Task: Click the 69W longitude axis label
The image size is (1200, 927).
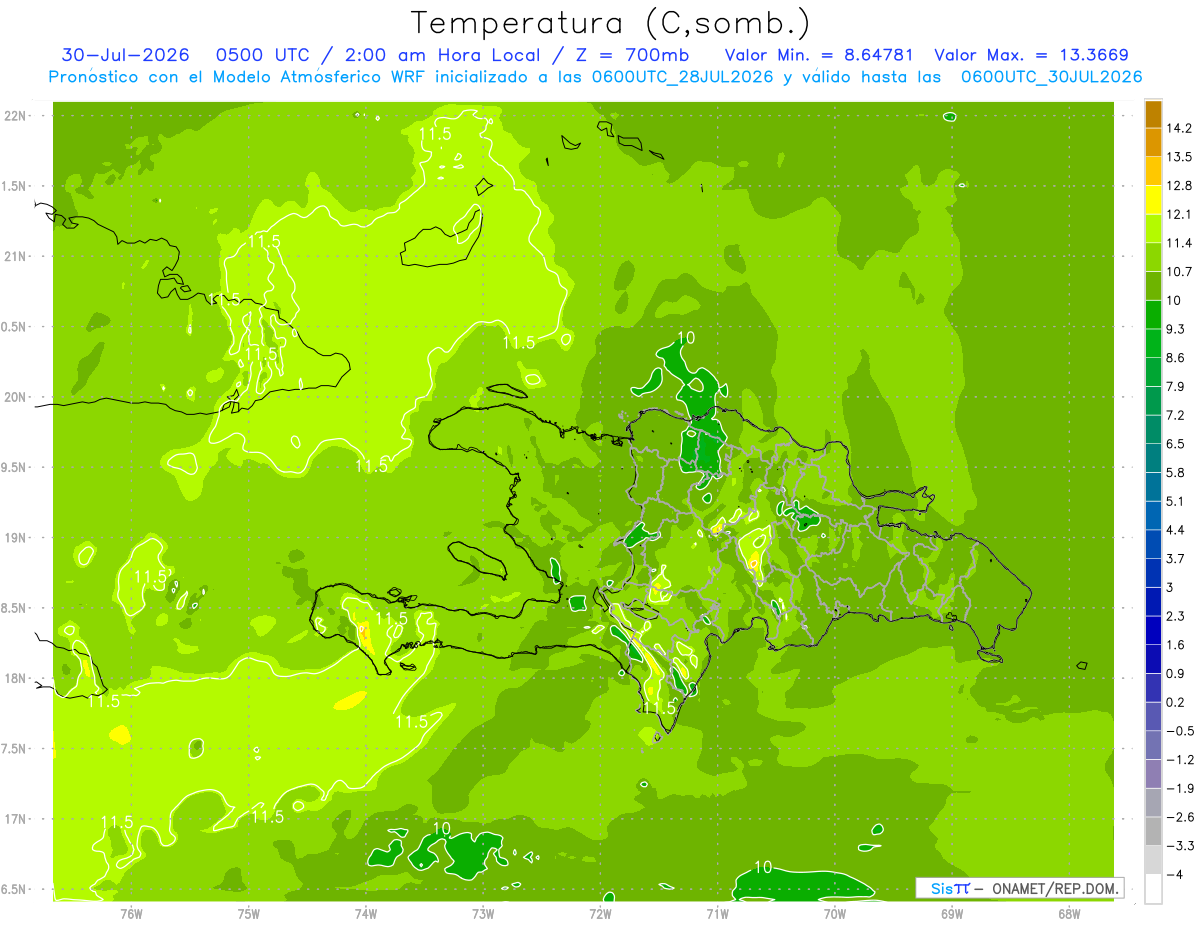Action: [x=952, y=914]
